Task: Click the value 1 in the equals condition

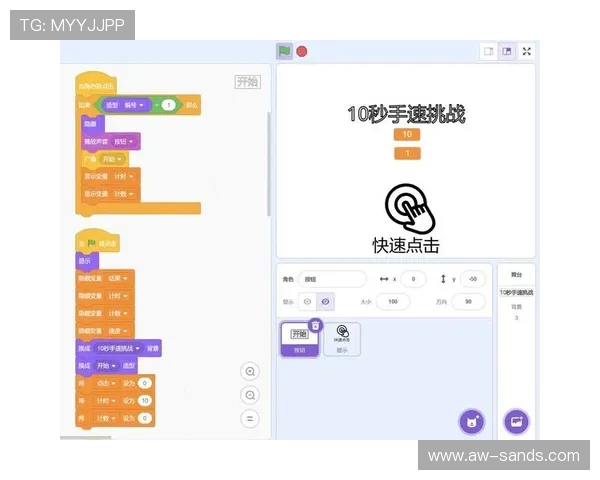Action: [169, 105]
